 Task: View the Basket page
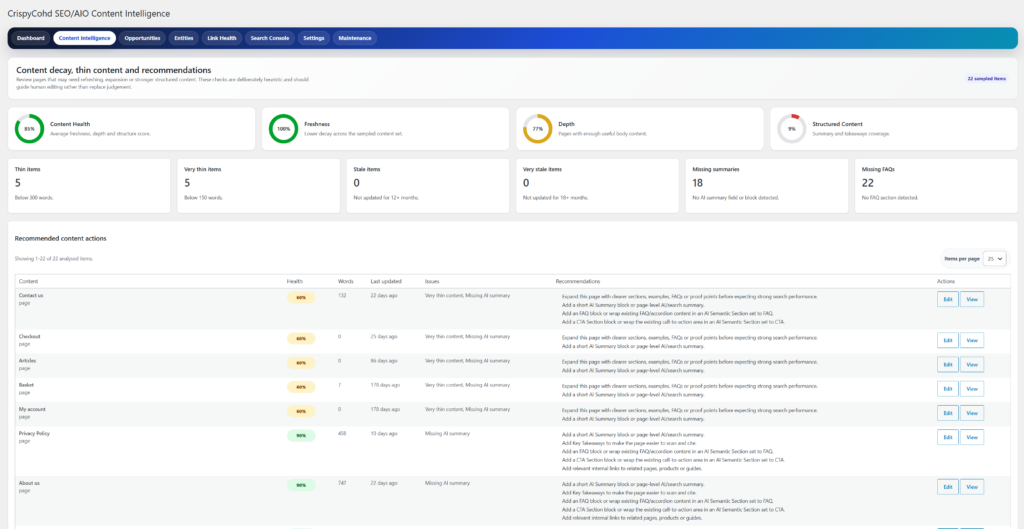(972, 389)
